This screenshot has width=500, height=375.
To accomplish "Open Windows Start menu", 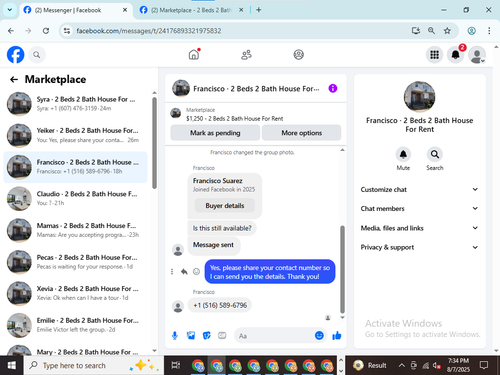I will [x=12, y=365].
